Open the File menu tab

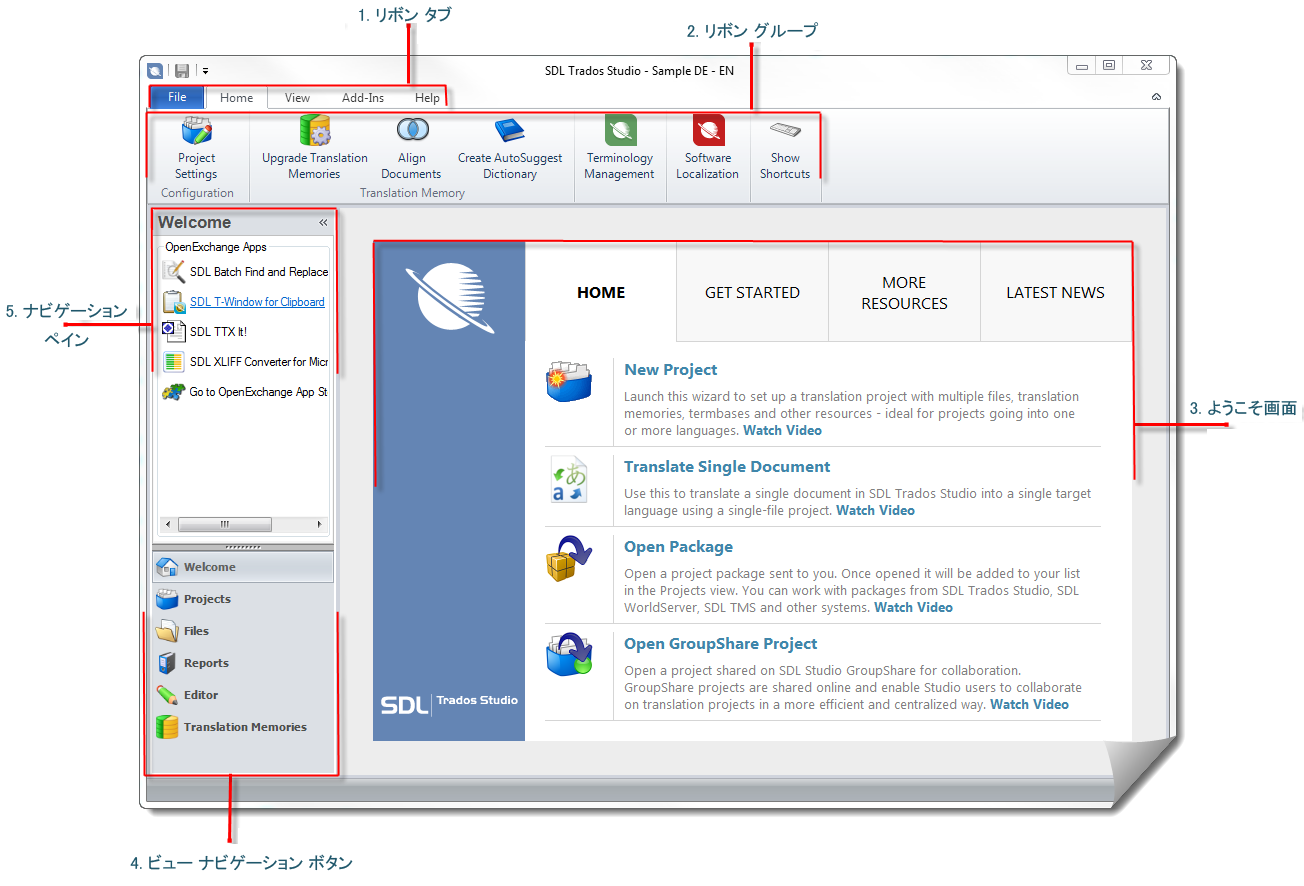point(177,97)
